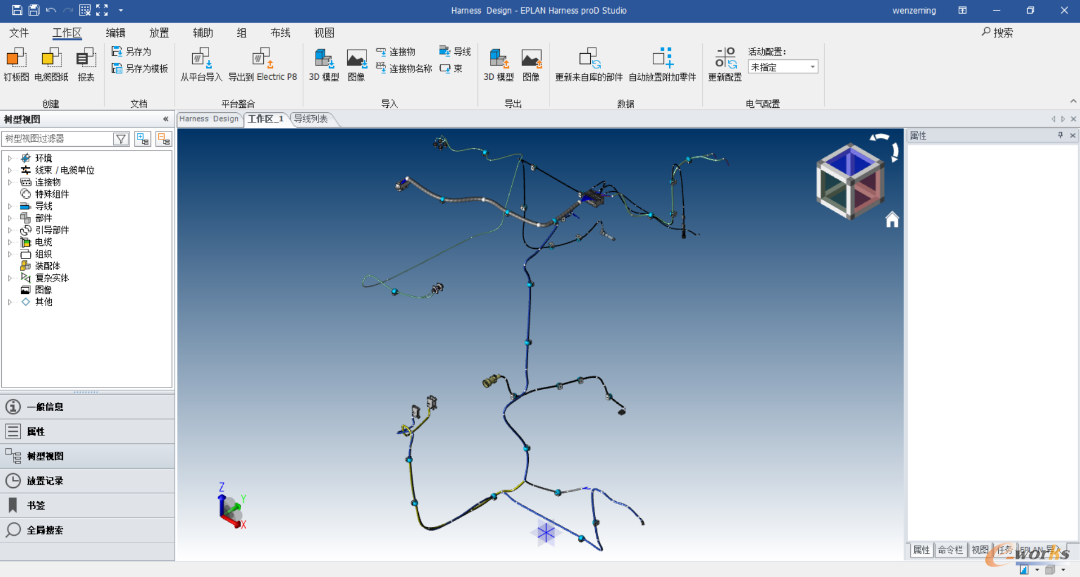Viewport: 1080px width, 577px height.
Task: Open the 一般信息 panel
Action: coord(87,407)
